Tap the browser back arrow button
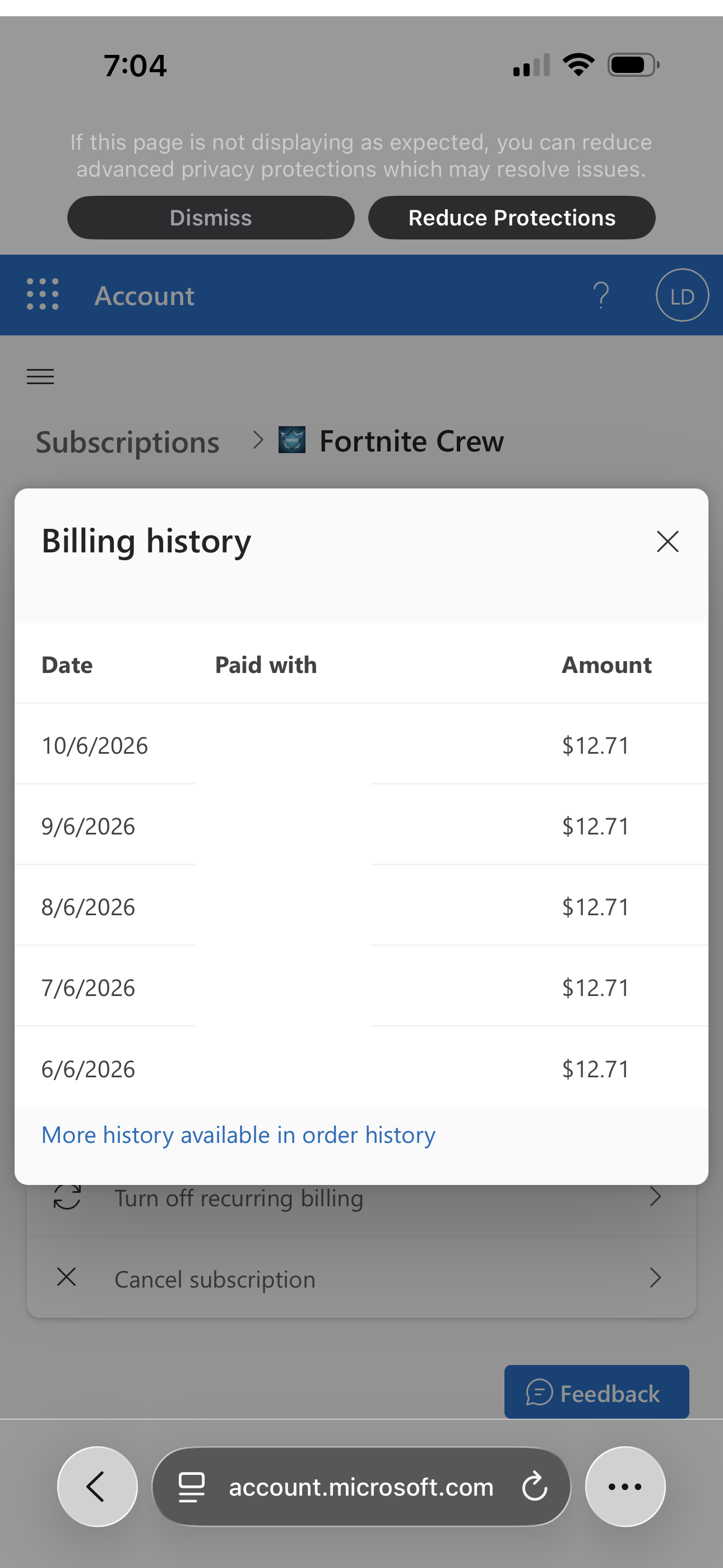This screenshot has width=723, height=1568. click(x=98, y=1487)
